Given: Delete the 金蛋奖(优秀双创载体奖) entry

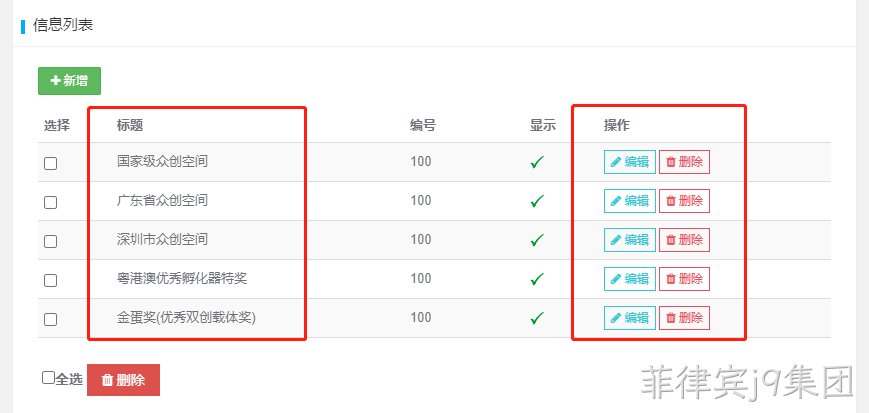Looking at the screenshot, I should tap(684, 318).
